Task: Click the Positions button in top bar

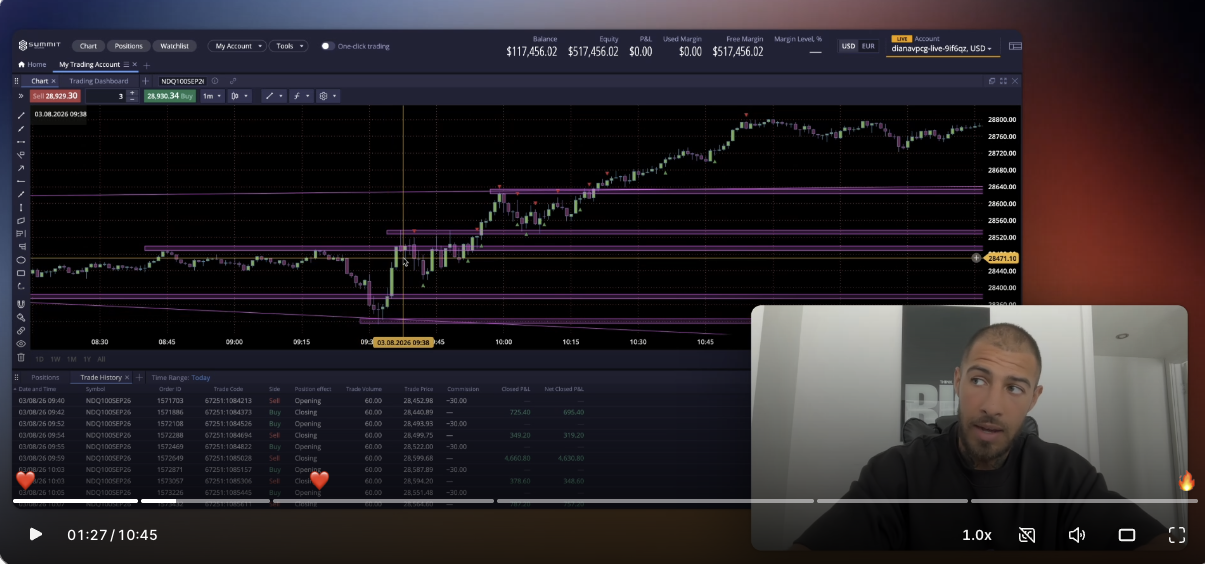Action: [128, 46]
